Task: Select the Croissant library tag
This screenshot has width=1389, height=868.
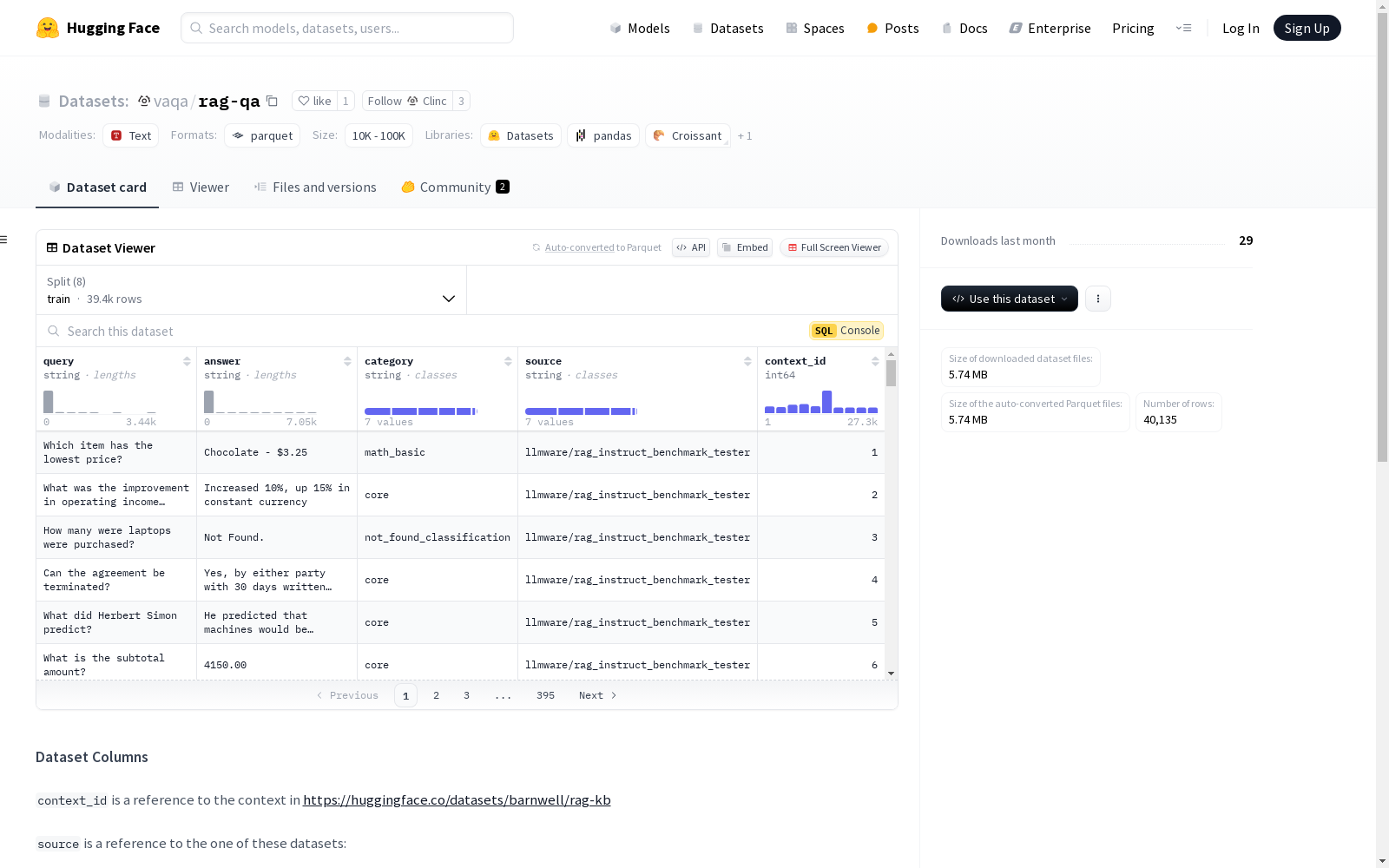Action: point(688,135)
